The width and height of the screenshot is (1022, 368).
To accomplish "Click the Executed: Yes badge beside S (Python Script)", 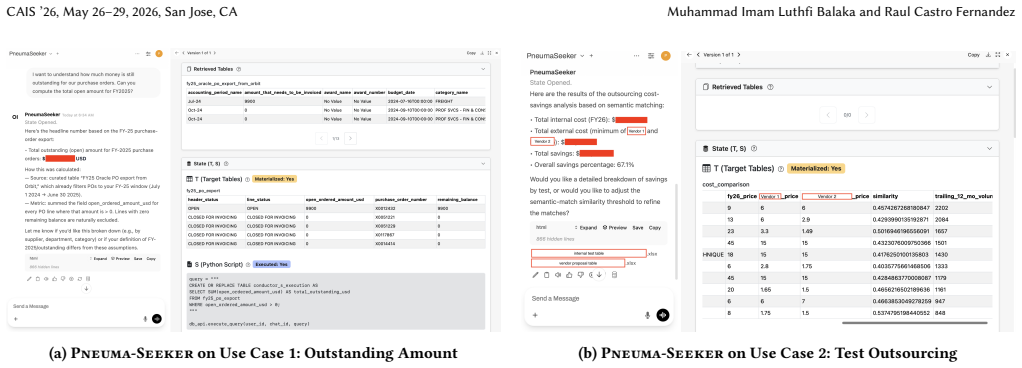I will [271, 264].
